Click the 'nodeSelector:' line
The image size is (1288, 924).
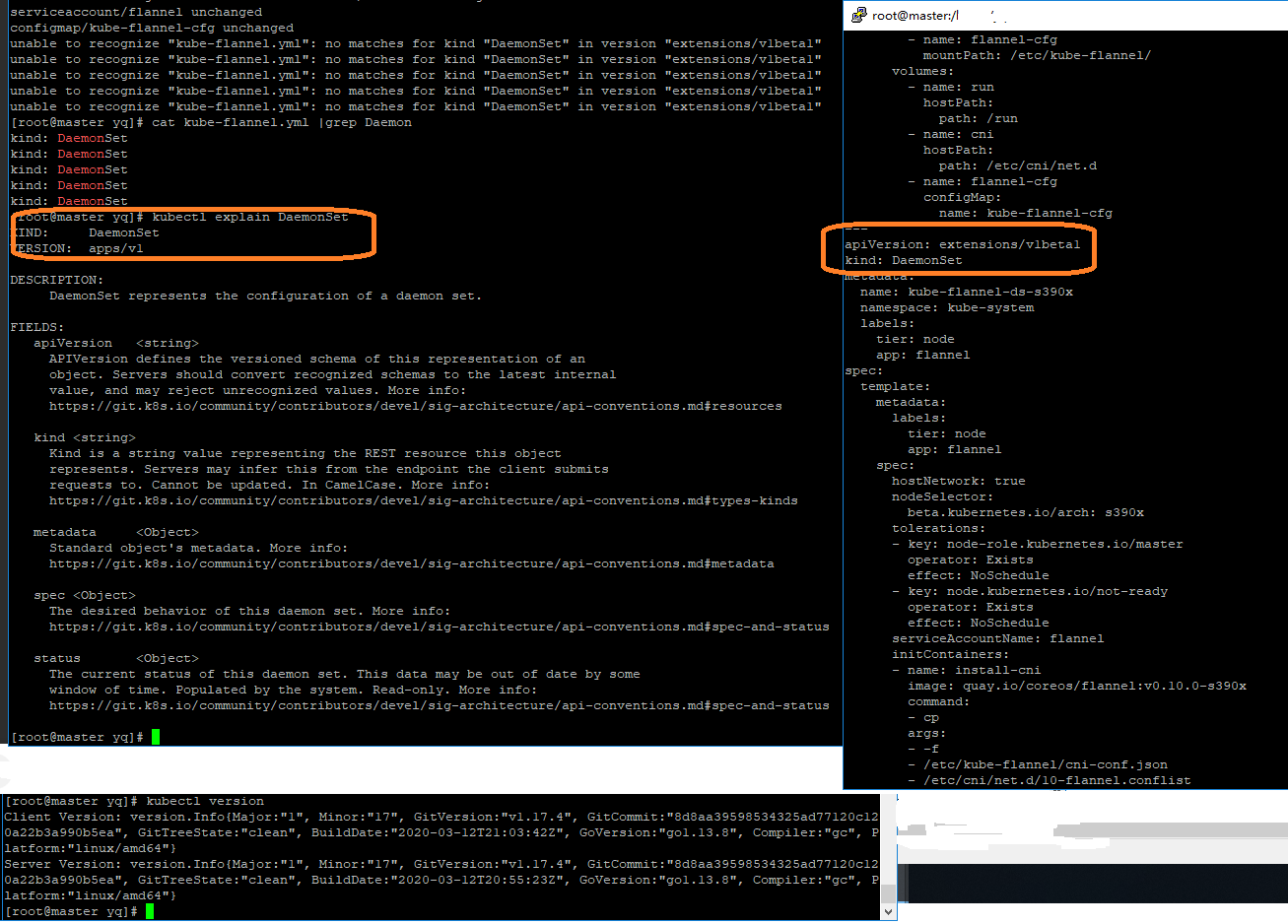[942, 496]
